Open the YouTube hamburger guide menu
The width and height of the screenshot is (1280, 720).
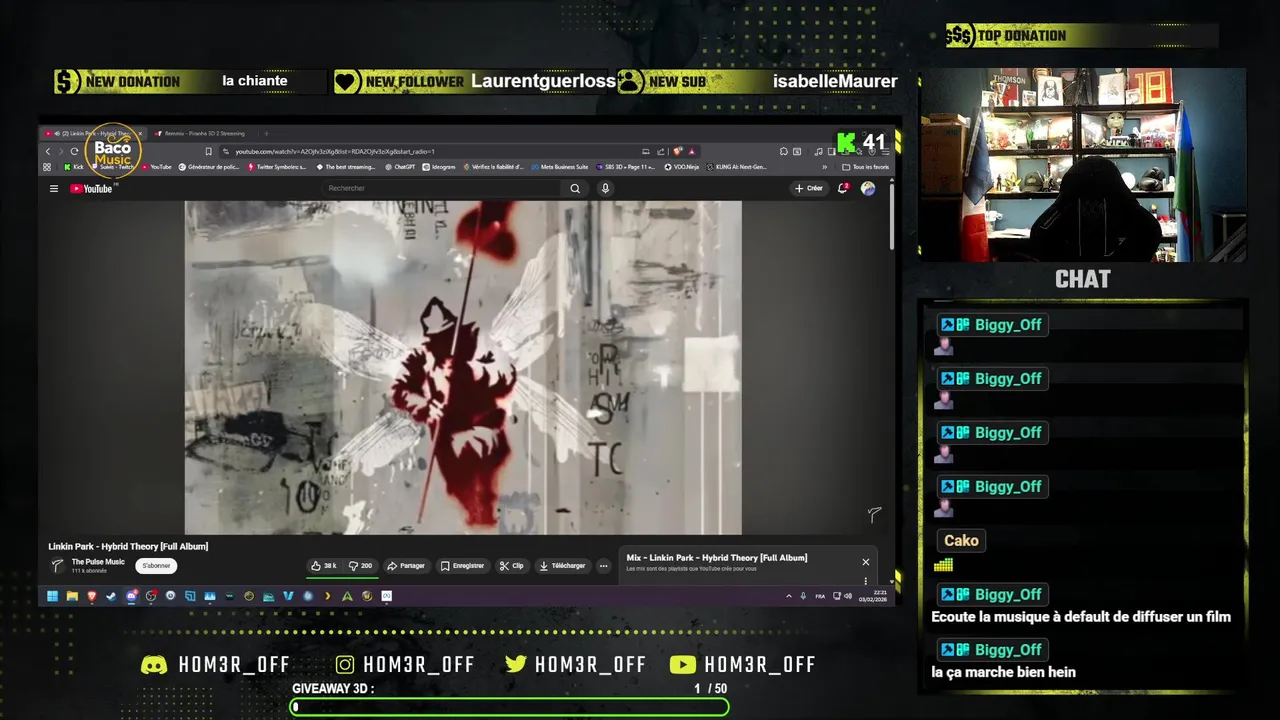54,188
